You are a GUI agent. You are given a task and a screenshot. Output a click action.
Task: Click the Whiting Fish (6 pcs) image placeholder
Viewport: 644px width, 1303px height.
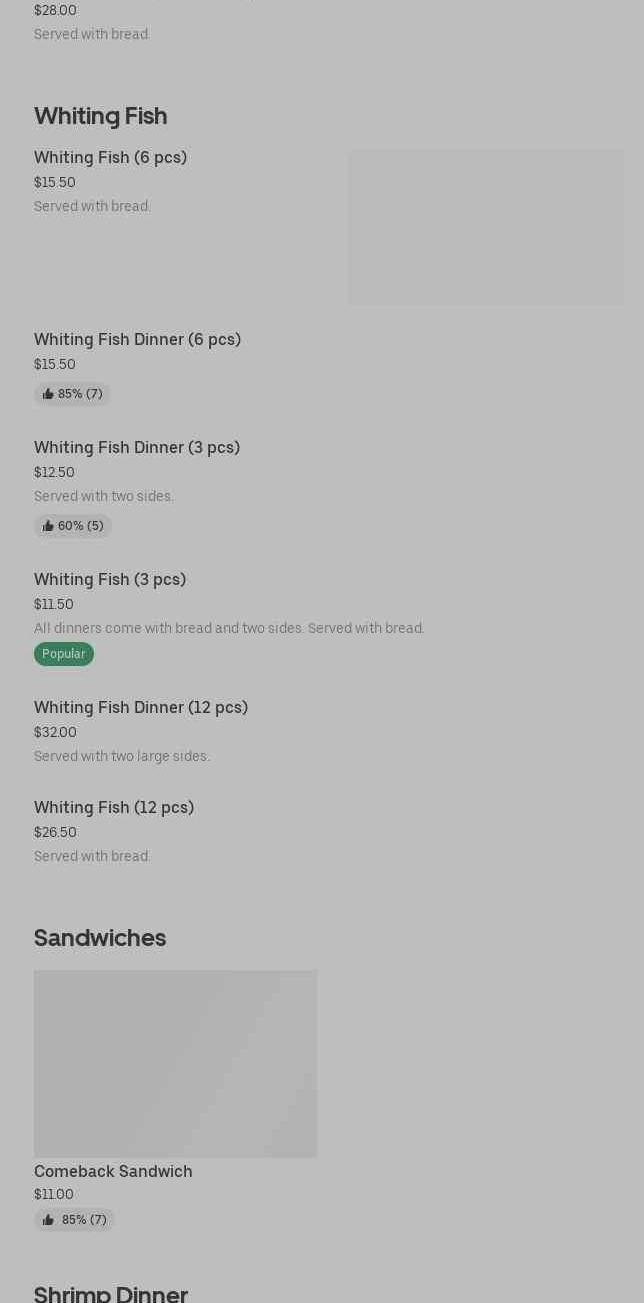click(485, 227)
